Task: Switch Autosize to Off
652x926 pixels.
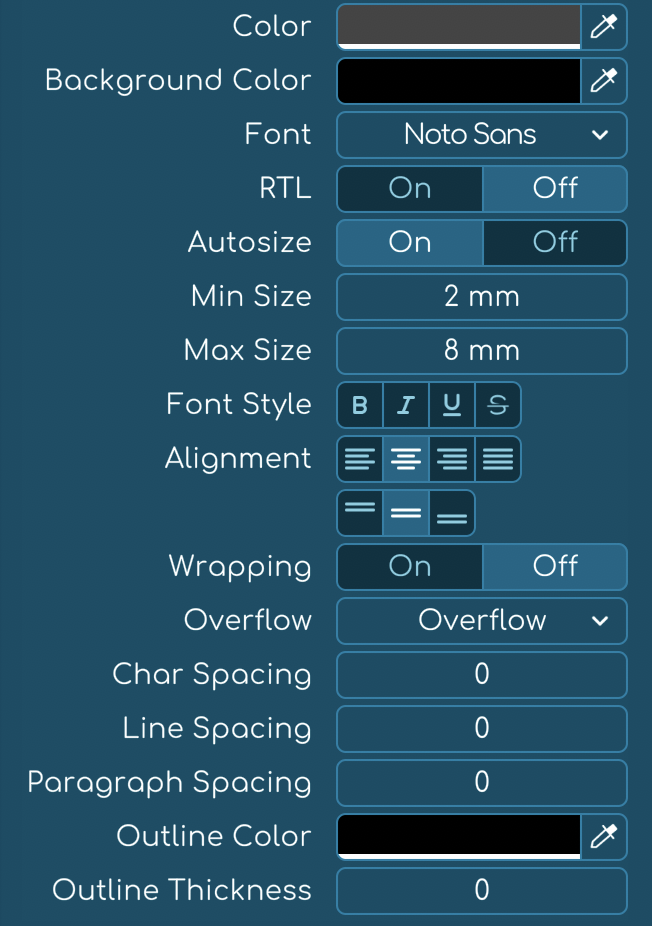Action: (x=555, y=243)
